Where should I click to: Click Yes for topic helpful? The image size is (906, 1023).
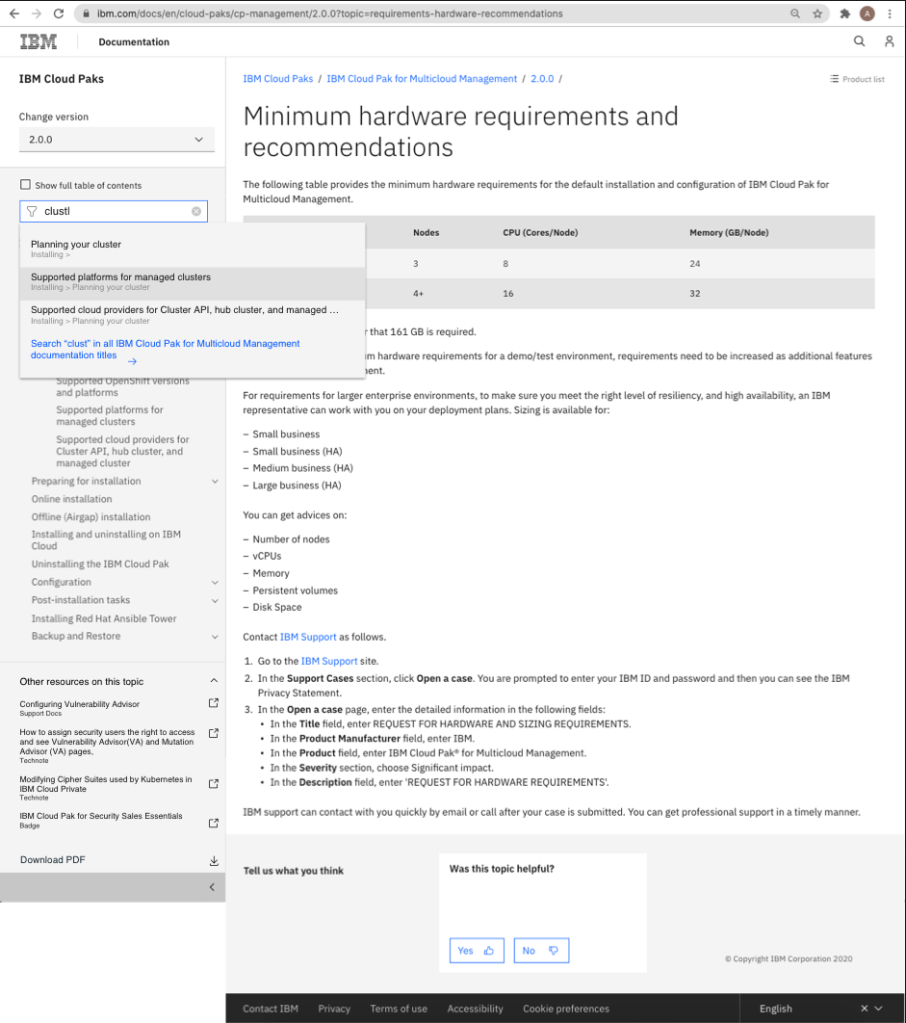pyautogui.click(x=476, y=950)
